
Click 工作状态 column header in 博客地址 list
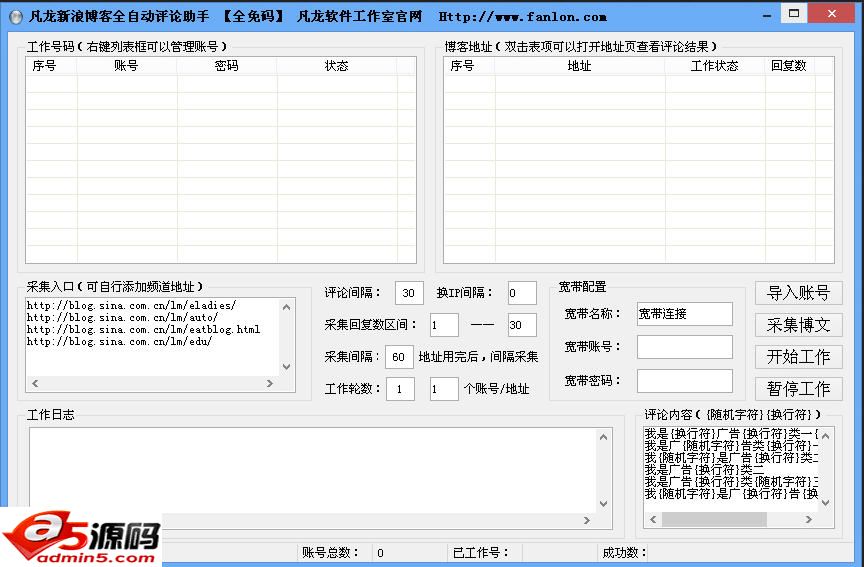tap(715, 66)
